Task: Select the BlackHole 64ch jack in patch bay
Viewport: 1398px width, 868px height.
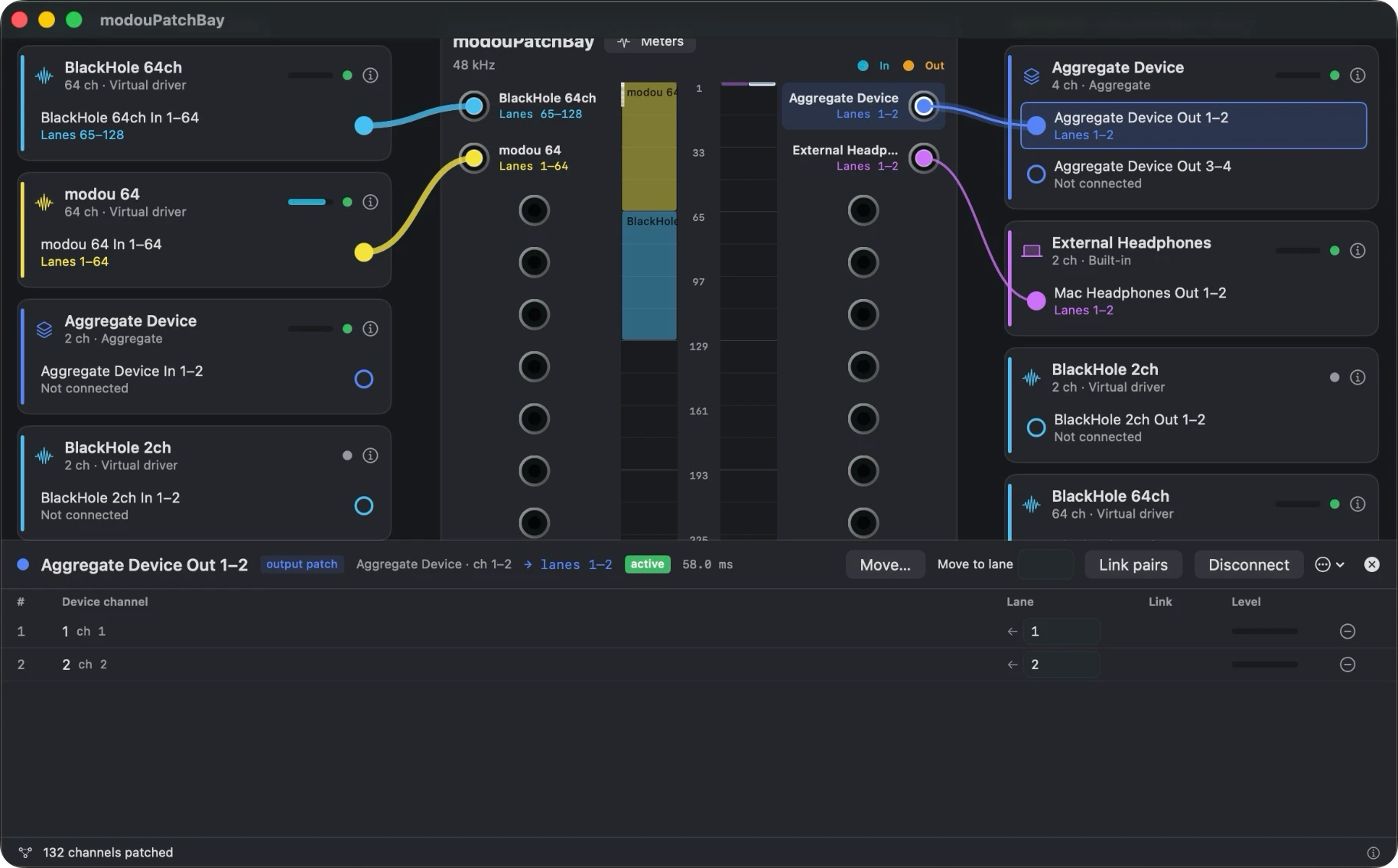Action: click(474, 106)
